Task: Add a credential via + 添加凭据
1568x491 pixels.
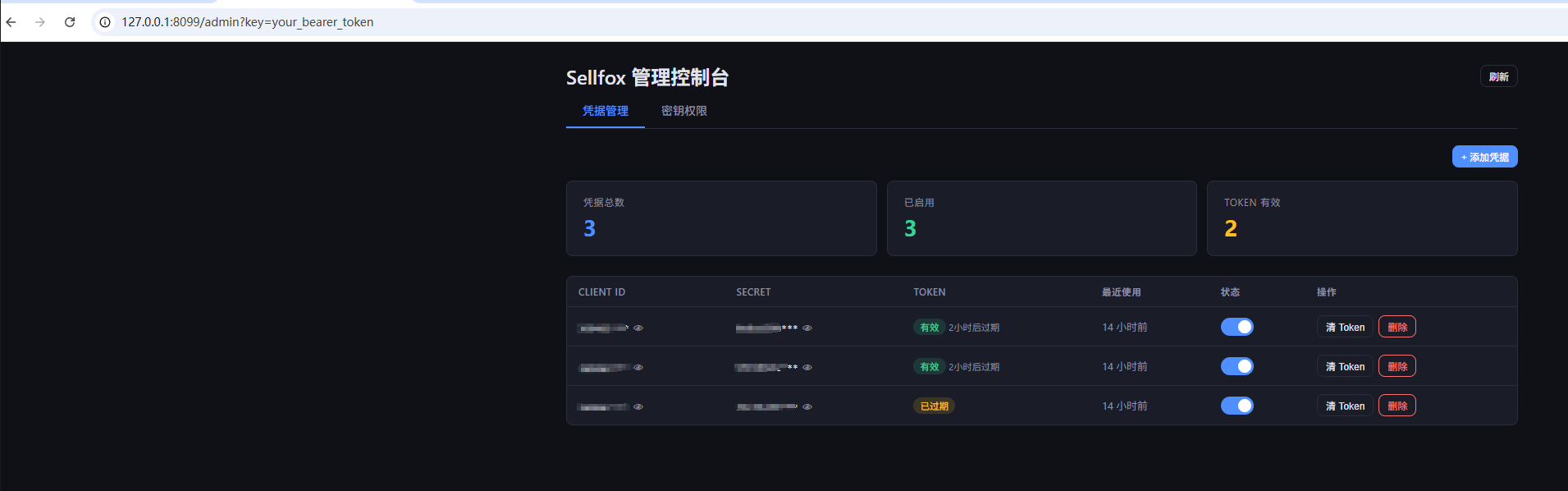Action: (x=1485, y=157)
